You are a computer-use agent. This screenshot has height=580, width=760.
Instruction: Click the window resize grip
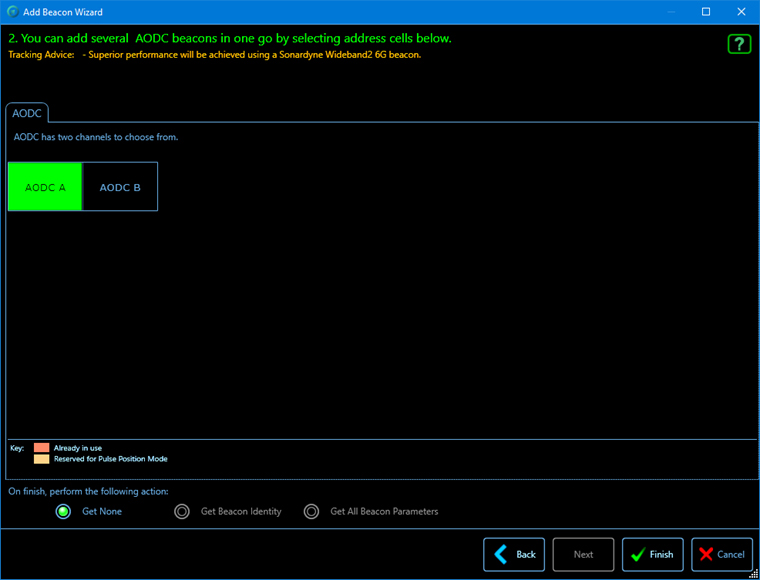[753, 574]
